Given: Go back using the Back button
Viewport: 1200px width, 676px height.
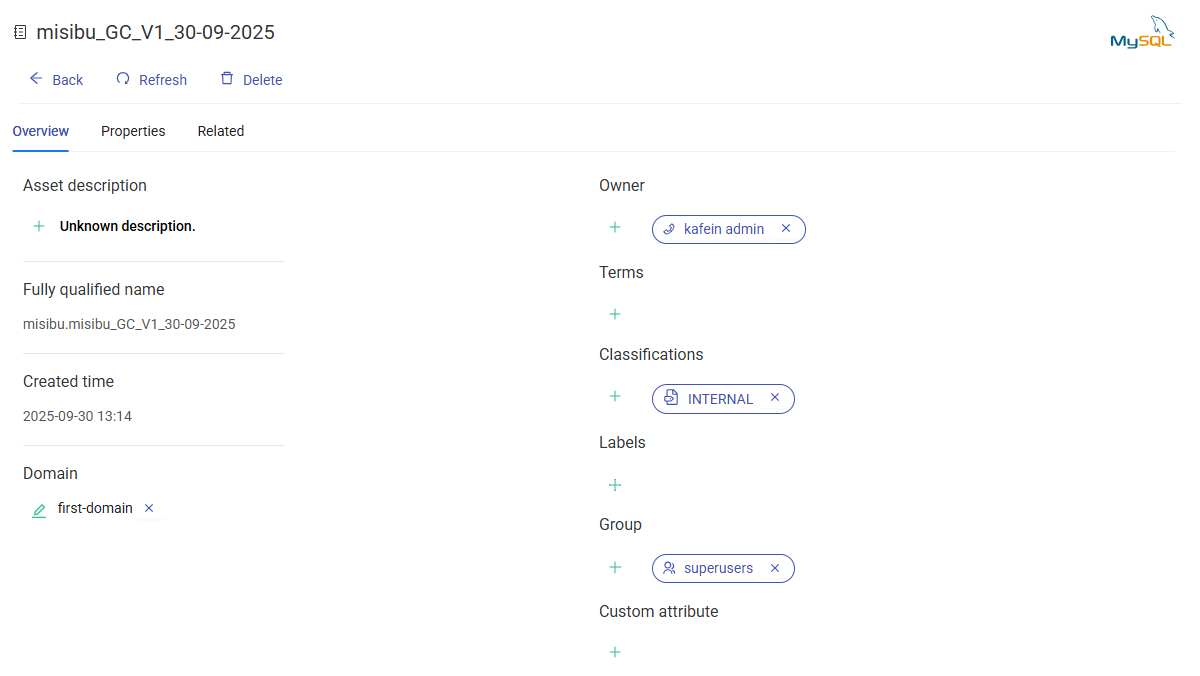Looking at the screenshot, I should 56,80.
